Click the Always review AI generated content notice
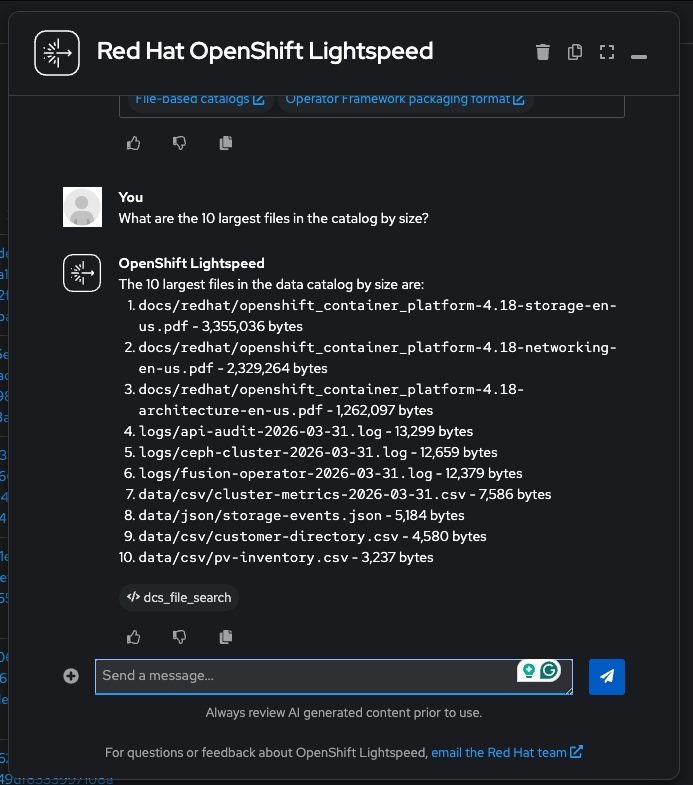The image size is (693, 785). [344, 712]
